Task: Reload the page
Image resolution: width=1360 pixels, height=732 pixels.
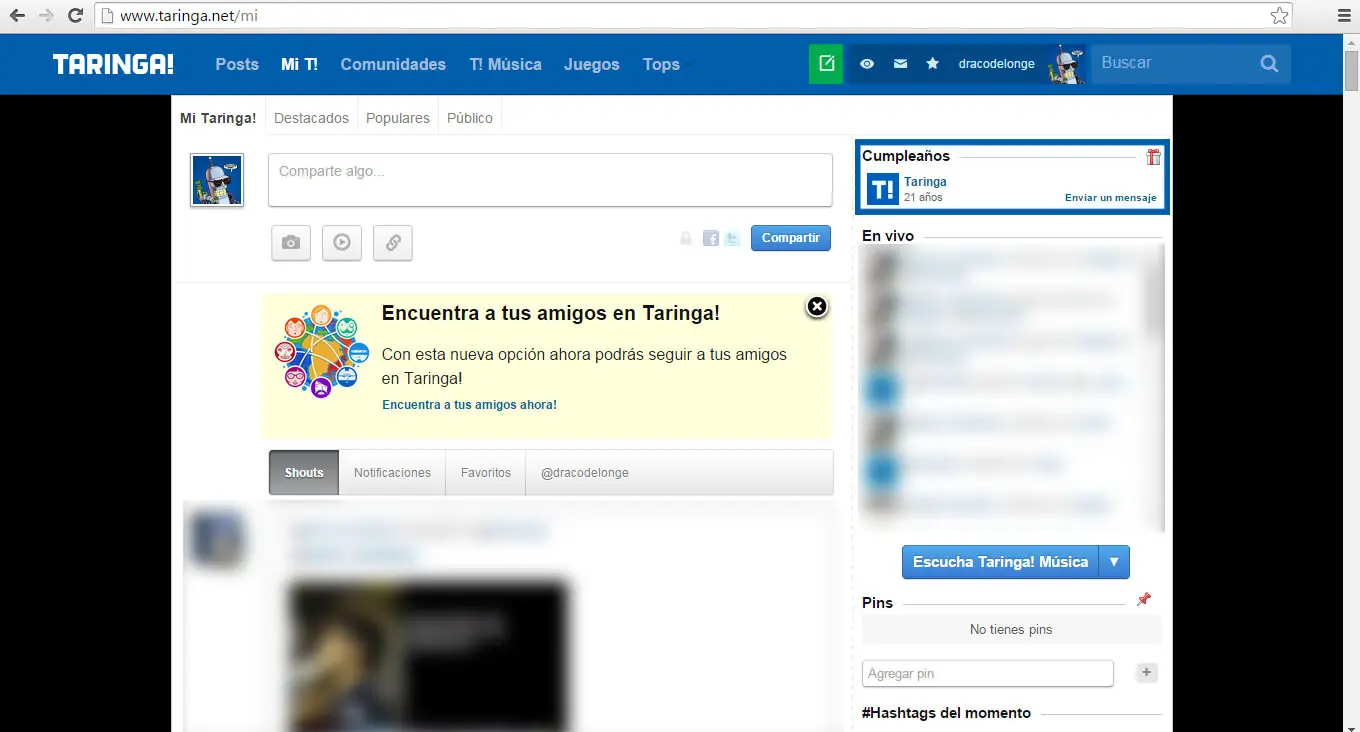Action: pyautogui.click(x=75, y=16)
